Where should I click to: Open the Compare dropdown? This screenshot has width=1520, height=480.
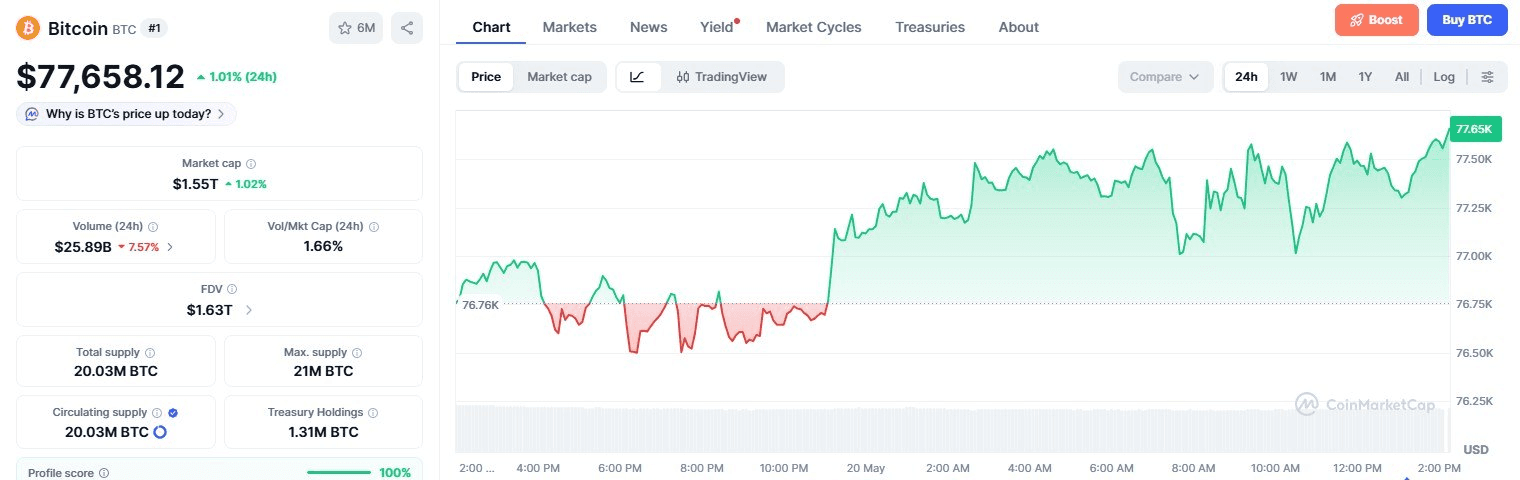point(1165,77)
